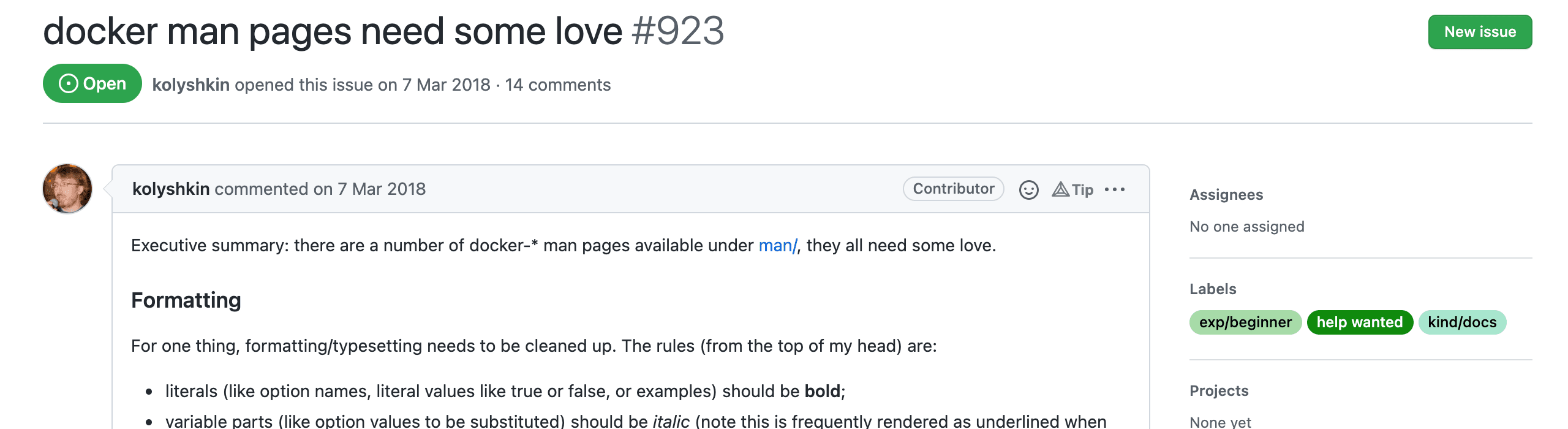1568x429 pixels.
Task: Click kolyshkin username in comment header
Action: [171, 189]
